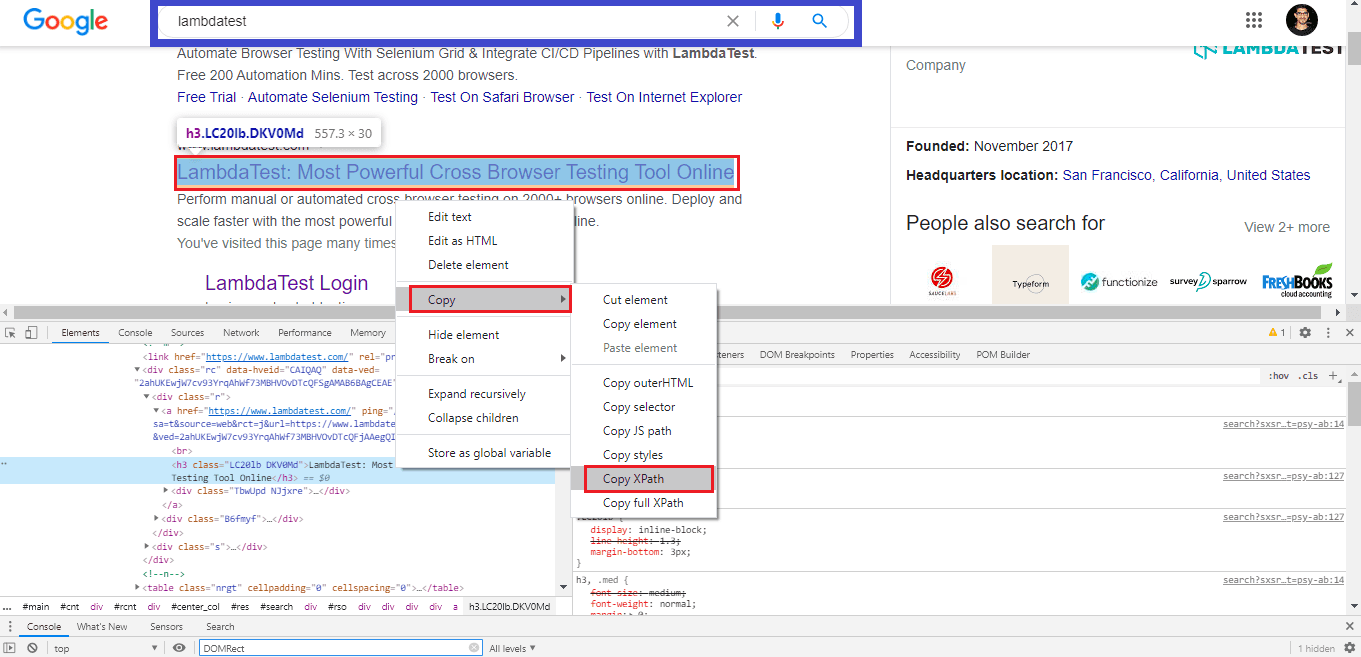Open the 'All levels' log dropdown
The width and height of the screenshot is (1361, 657).
(512, 648)
